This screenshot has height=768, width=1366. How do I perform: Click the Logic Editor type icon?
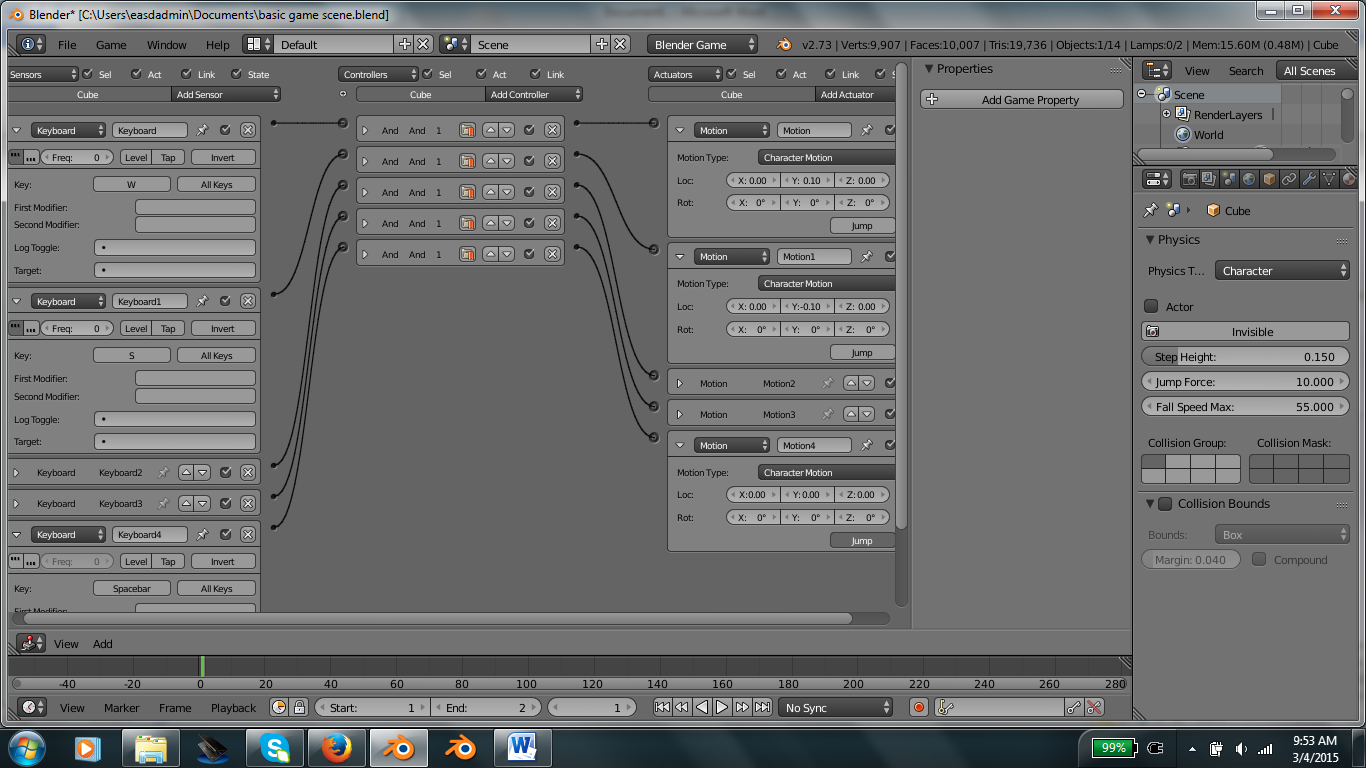tap(31, 643)
